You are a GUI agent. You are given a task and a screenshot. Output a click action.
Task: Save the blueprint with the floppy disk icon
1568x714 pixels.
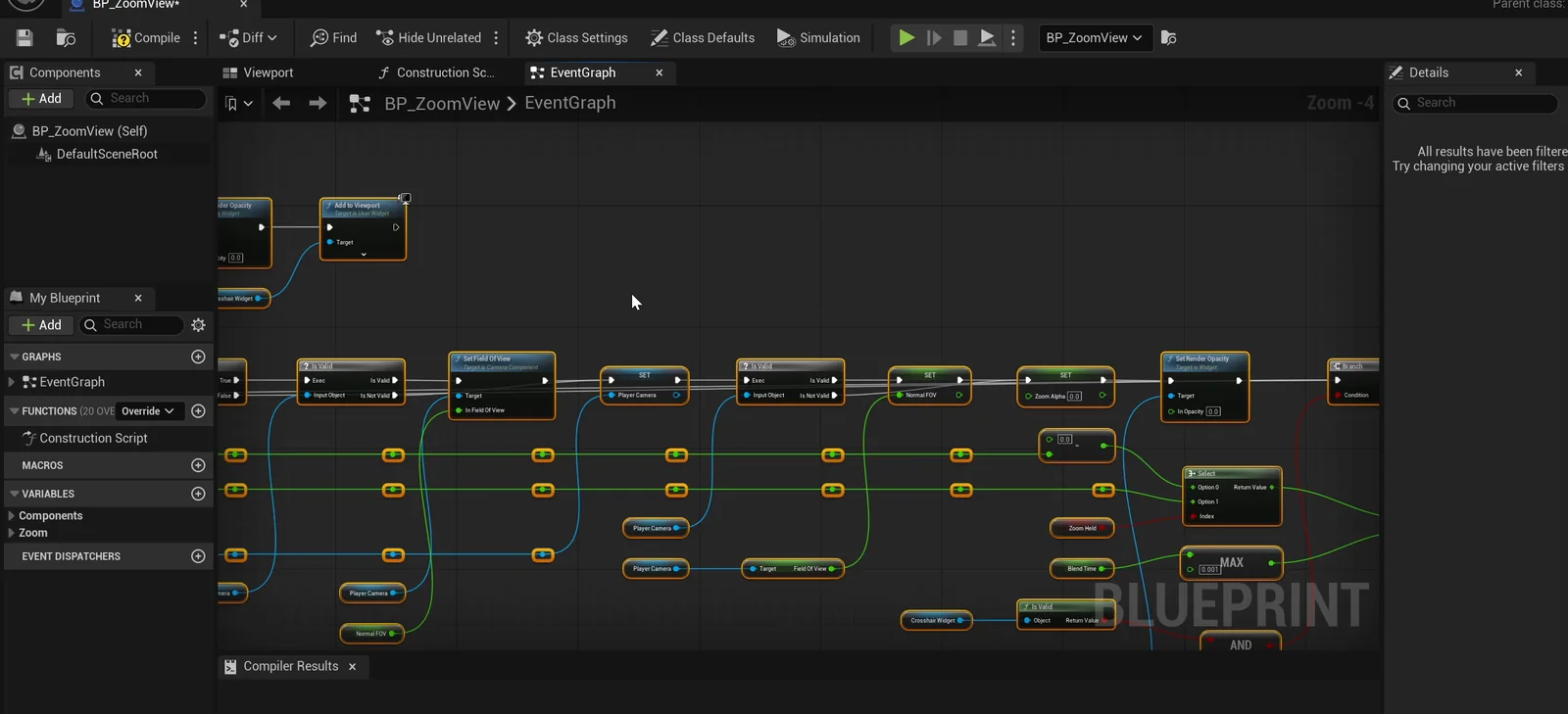click(24, 38)
